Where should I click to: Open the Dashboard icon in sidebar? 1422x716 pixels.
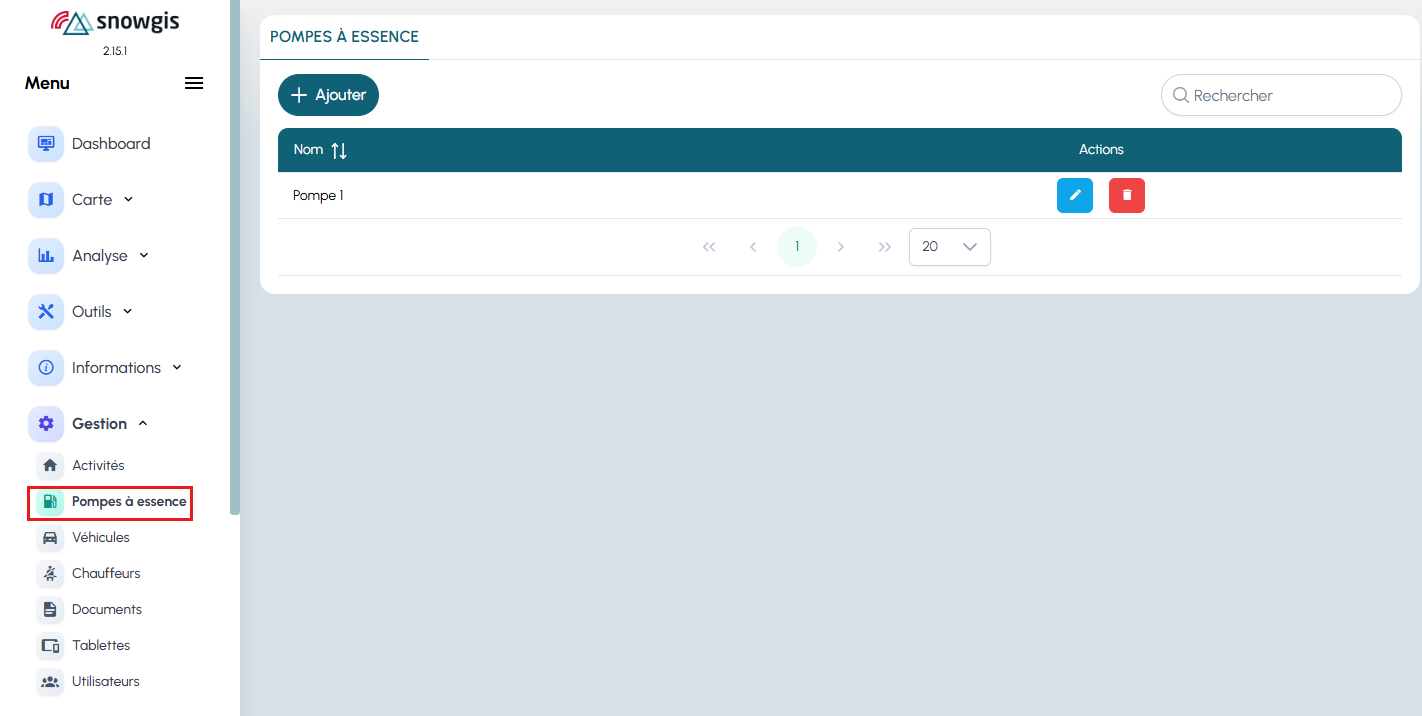coord(45,144)
